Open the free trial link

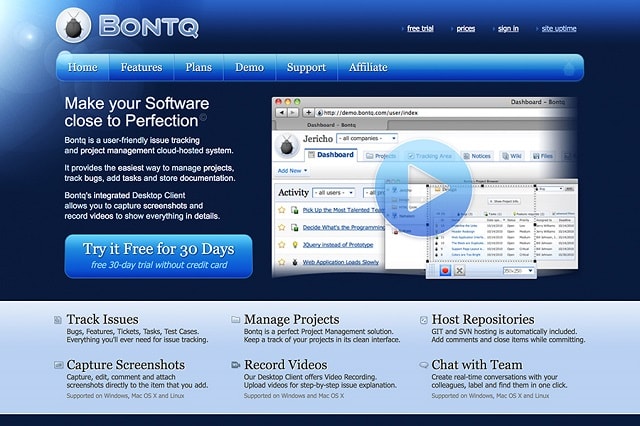pos(420,28)
